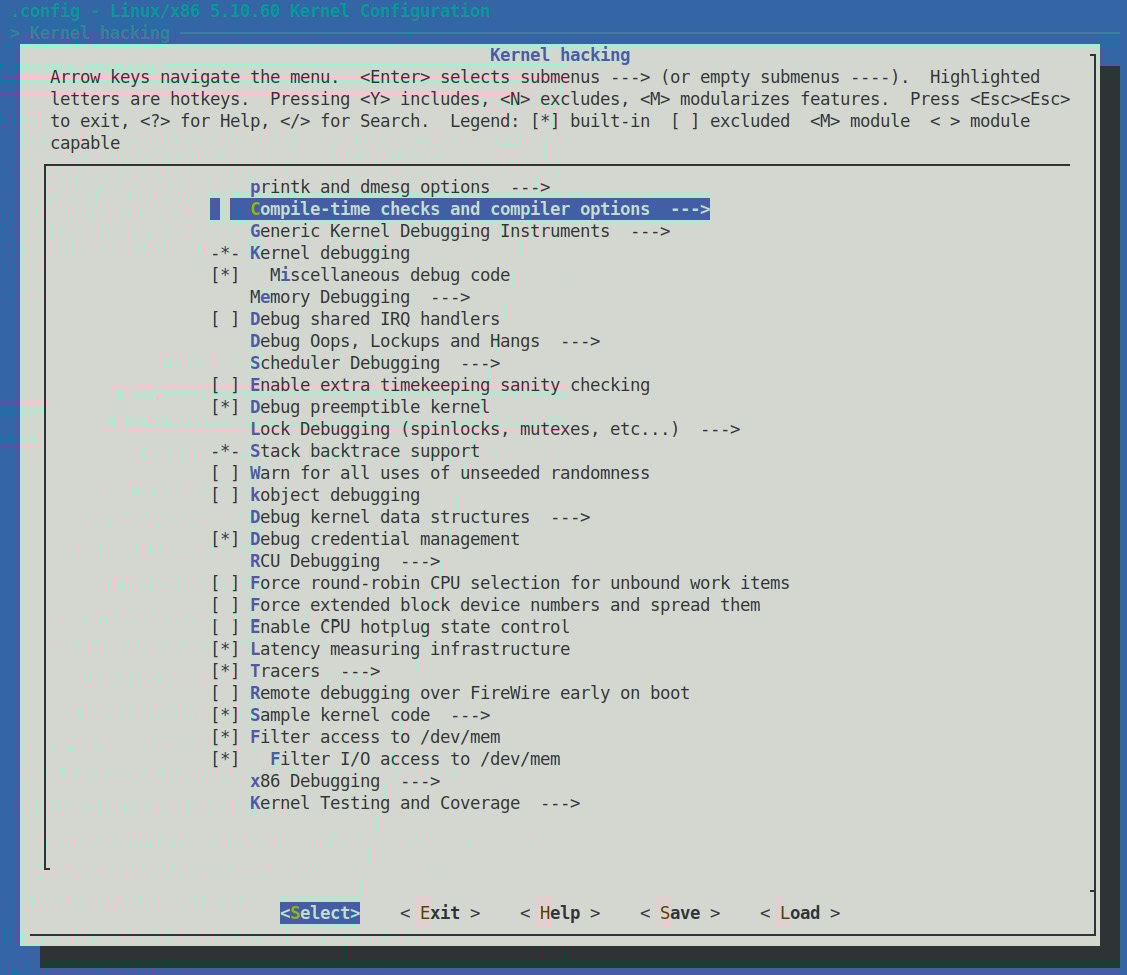Open Help via the Help button
The image size is (1127, 975).
[x=560, y=912]
